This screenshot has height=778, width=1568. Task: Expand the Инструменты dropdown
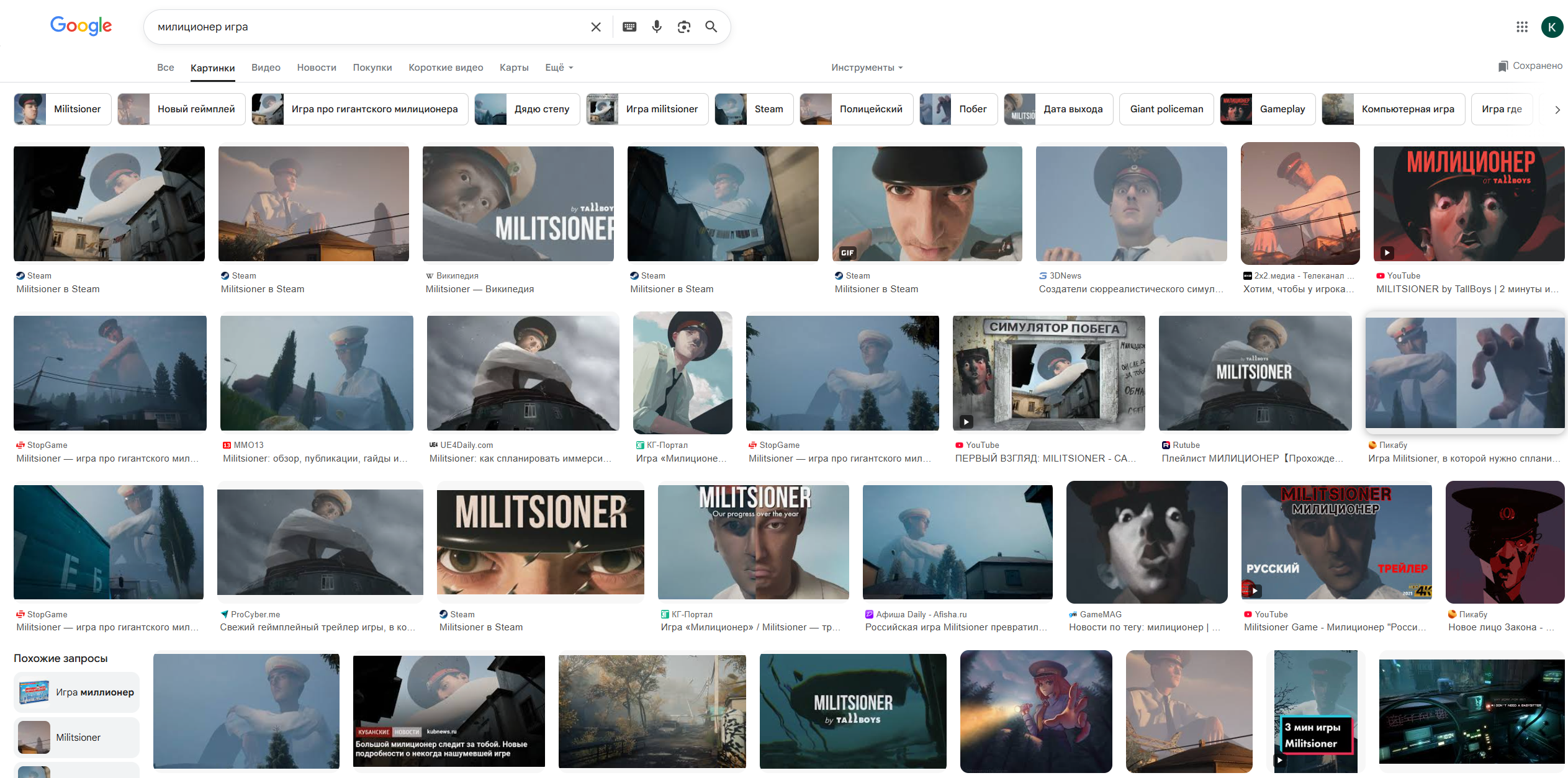(x=867, y=67)
